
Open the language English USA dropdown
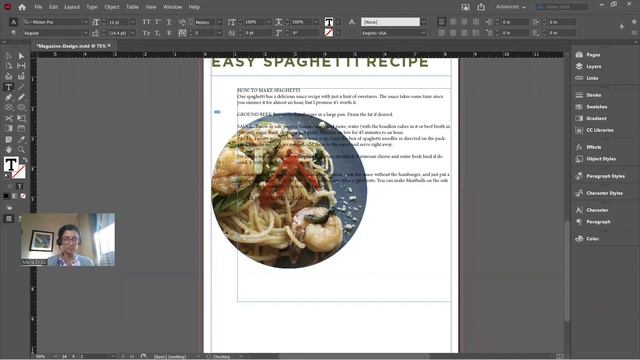423,33
